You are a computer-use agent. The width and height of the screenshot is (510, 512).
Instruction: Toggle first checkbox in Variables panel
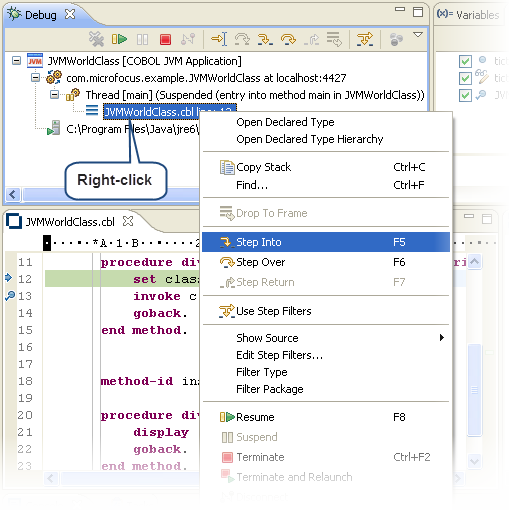point(465,61)
